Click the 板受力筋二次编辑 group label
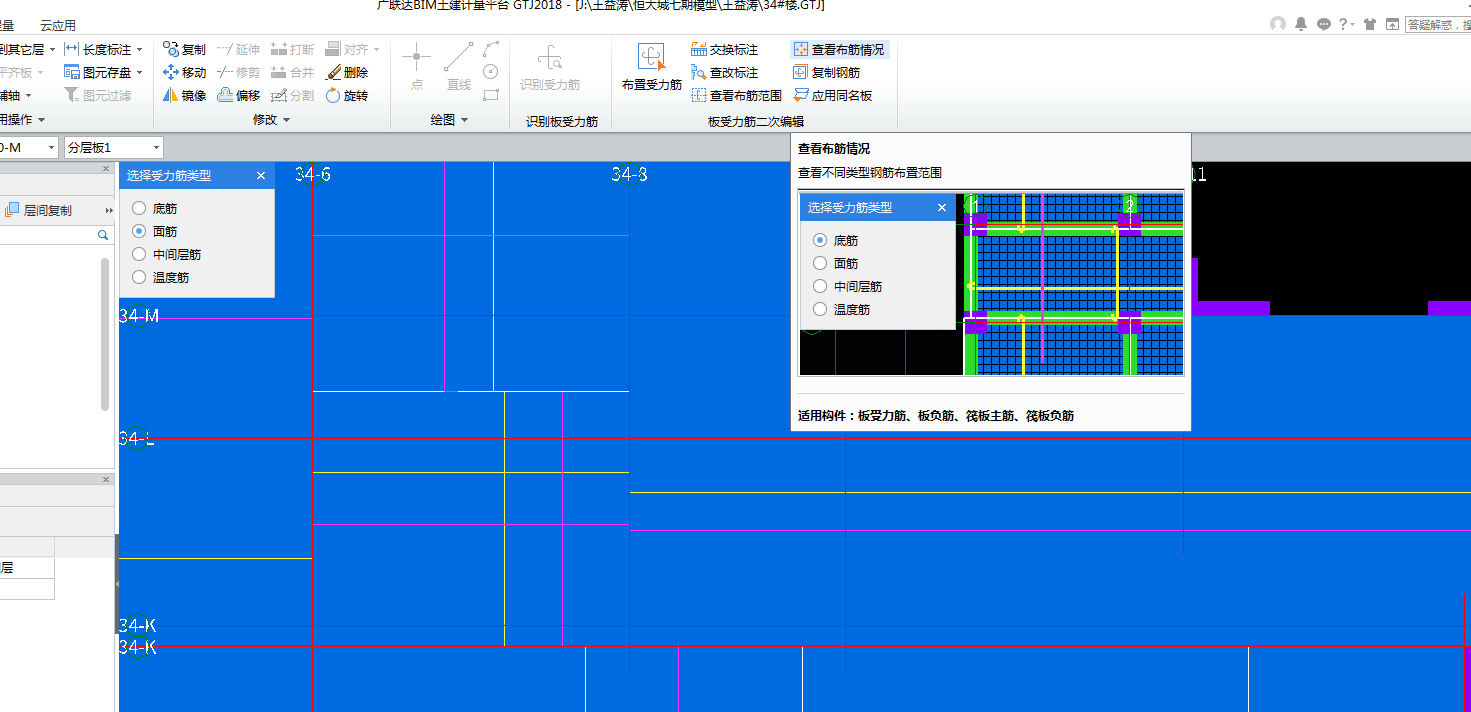This screenshot has width=1471, height=712. click(x=755, y=121)
